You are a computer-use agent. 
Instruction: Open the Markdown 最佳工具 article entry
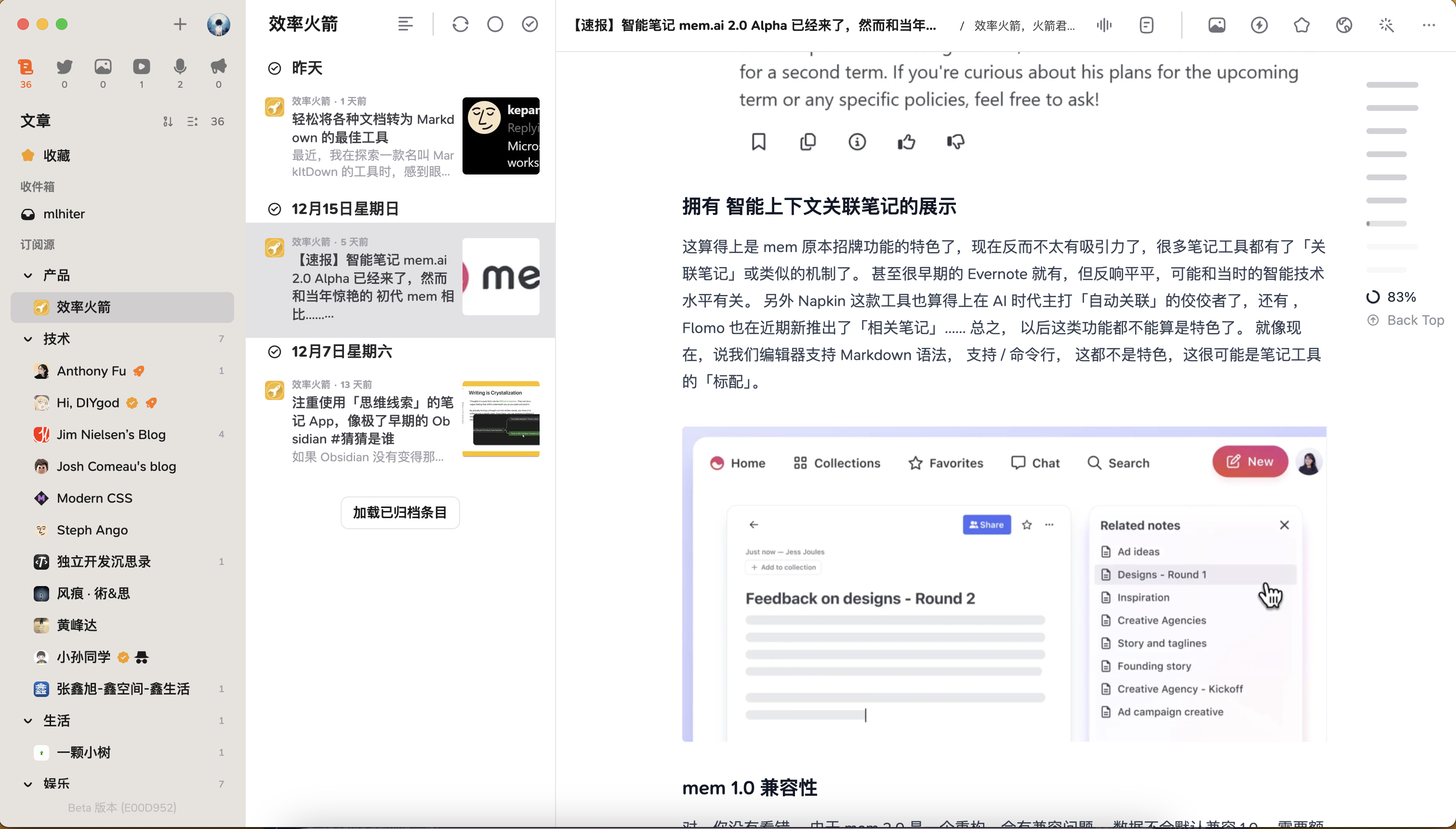(400, 137)
